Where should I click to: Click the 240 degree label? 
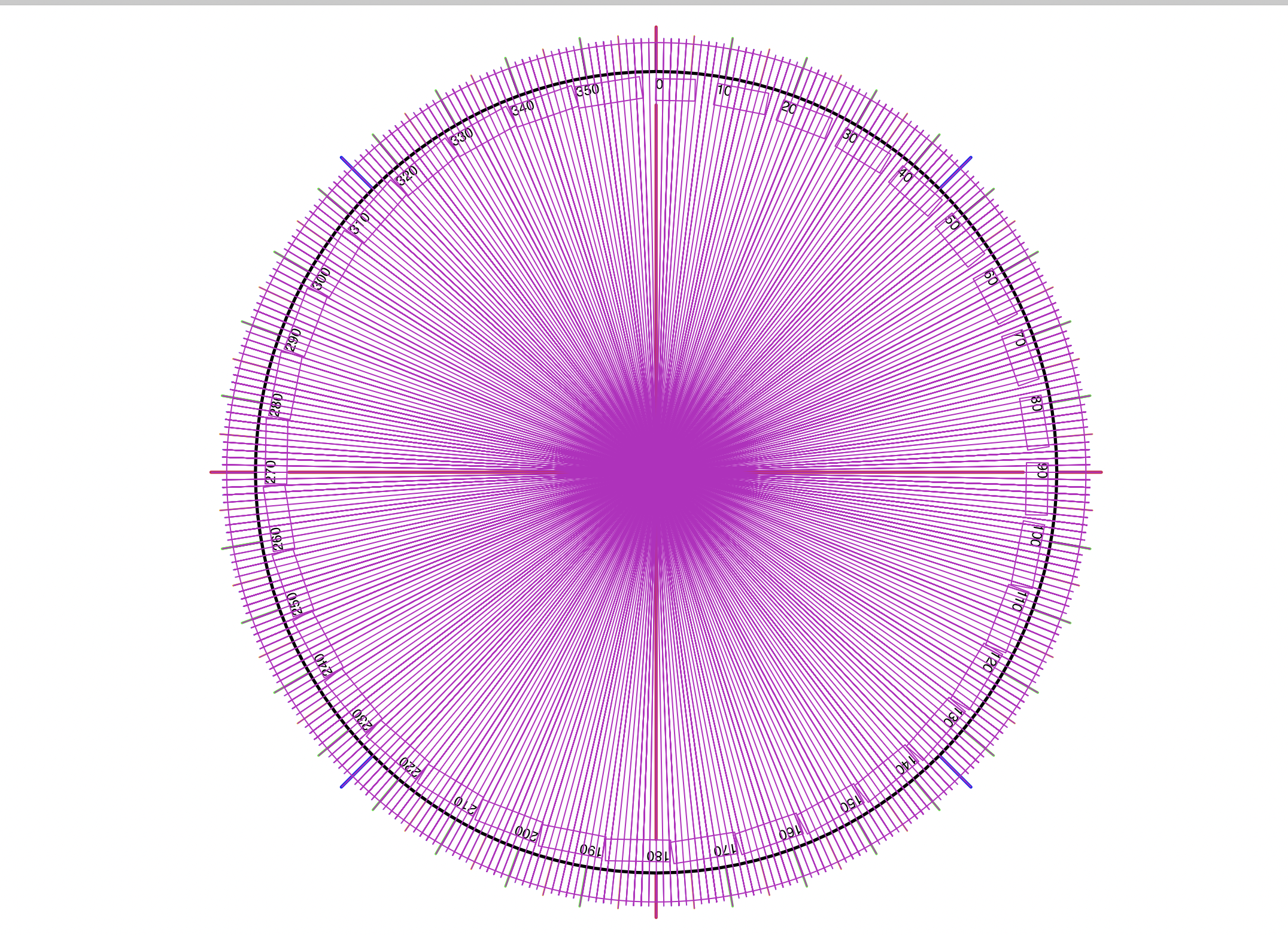coord(324,664)
